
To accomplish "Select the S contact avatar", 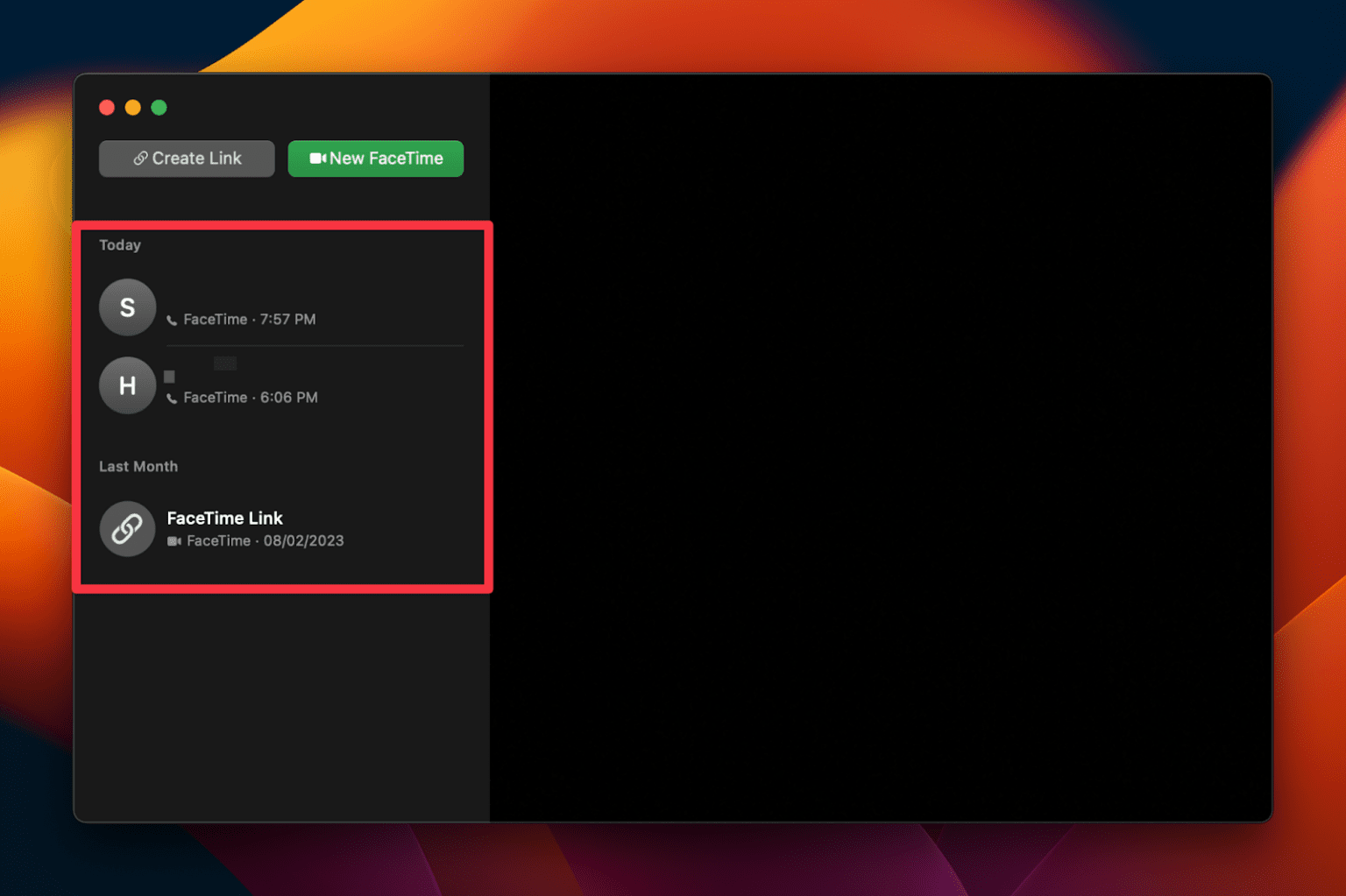I will [x=127, y=307].
